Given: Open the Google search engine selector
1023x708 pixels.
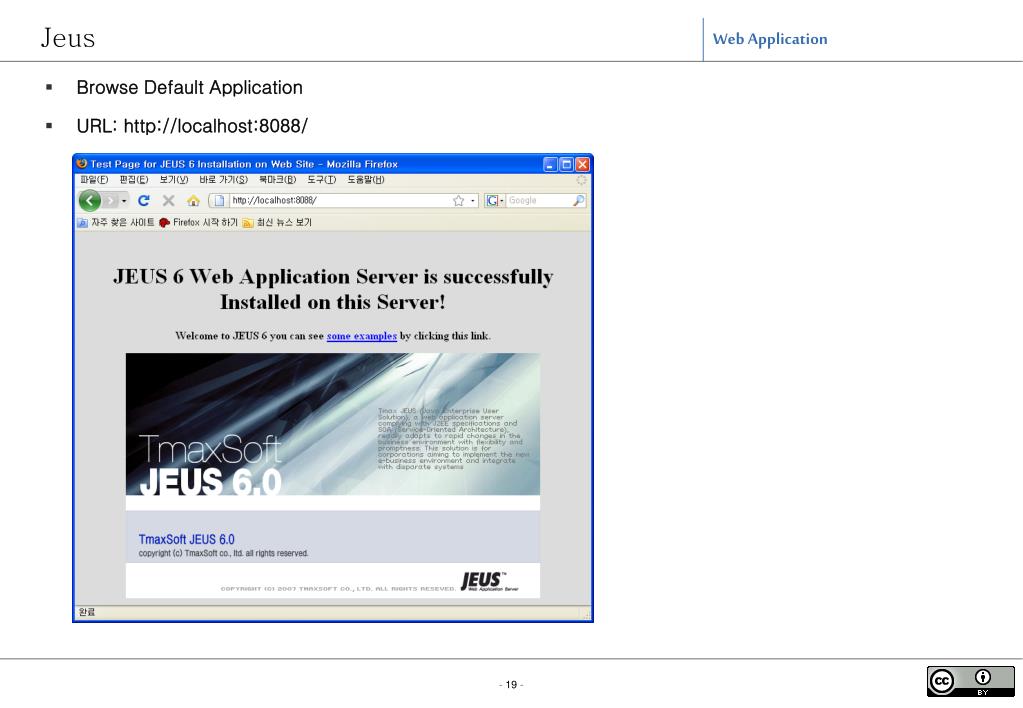Looking at the screenshot, I should [495, 200].
